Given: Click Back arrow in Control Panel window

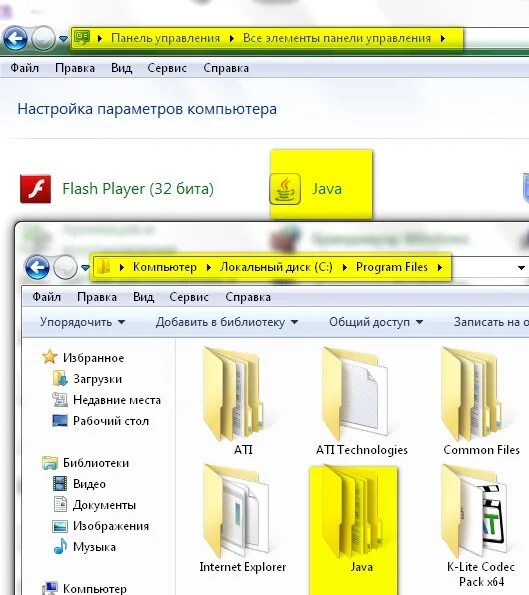Looking at the screenshot, I should 15,38.
